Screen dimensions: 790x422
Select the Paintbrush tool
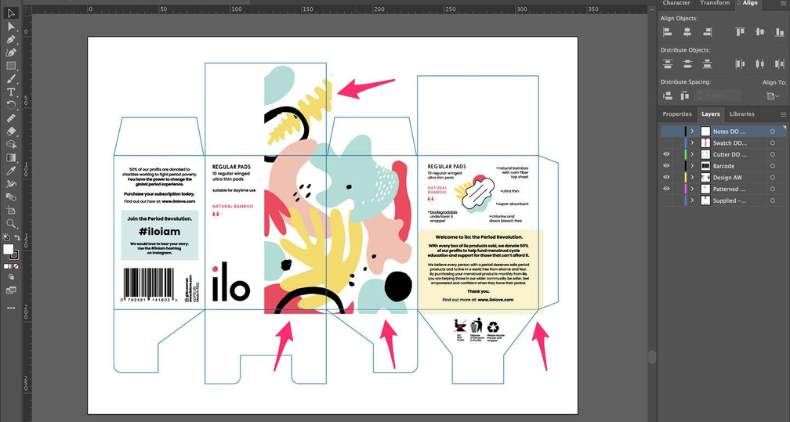[x=11, y=79]
